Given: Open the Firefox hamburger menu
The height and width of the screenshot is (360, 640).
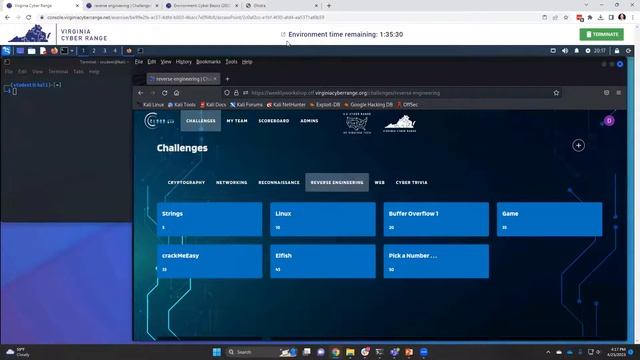Looking at the screenshot, I should pyautogui.click(x=619, y=93).
